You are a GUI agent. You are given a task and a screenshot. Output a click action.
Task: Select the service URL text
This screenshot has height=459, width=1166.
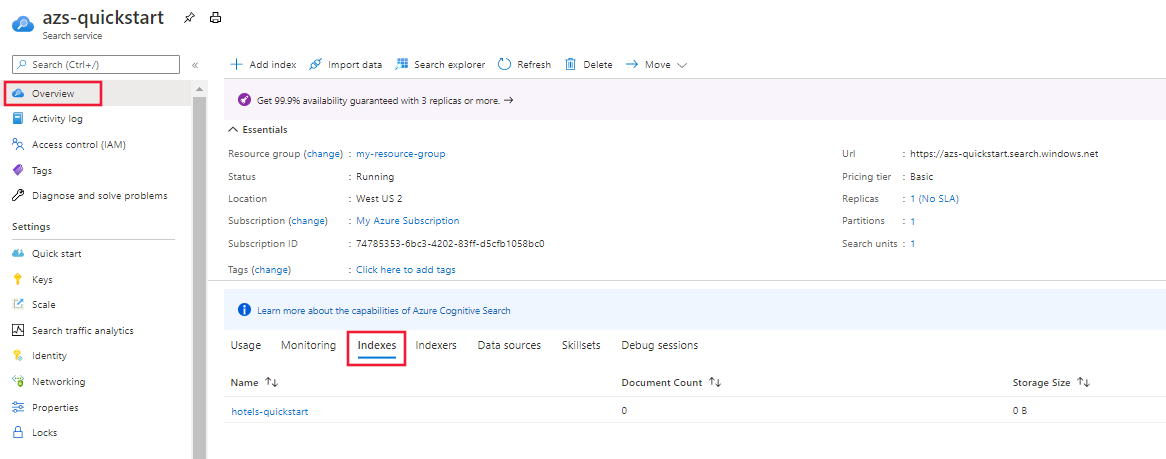click(1004, 154)
